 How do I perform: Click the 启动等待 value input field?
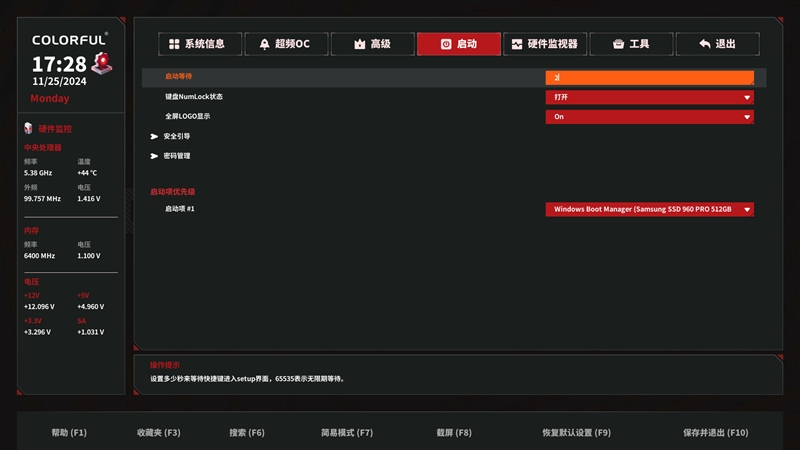(x=649, y=78)
